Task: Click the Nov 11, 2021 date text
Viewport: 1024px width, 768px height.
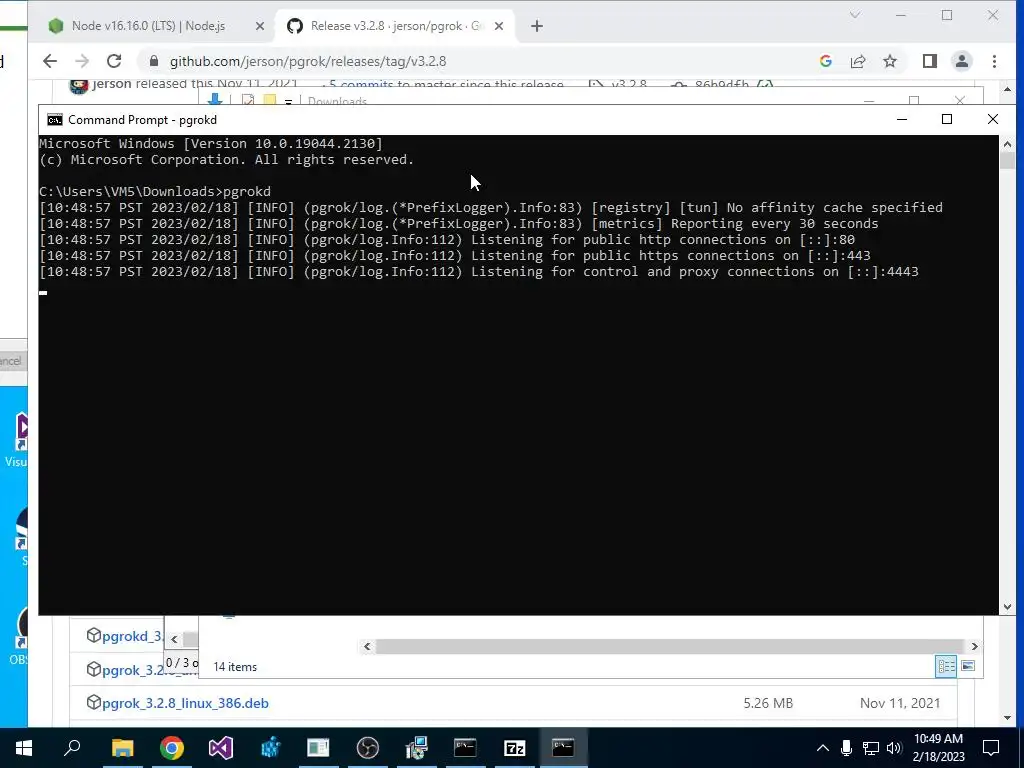Action: click(900, 703)
